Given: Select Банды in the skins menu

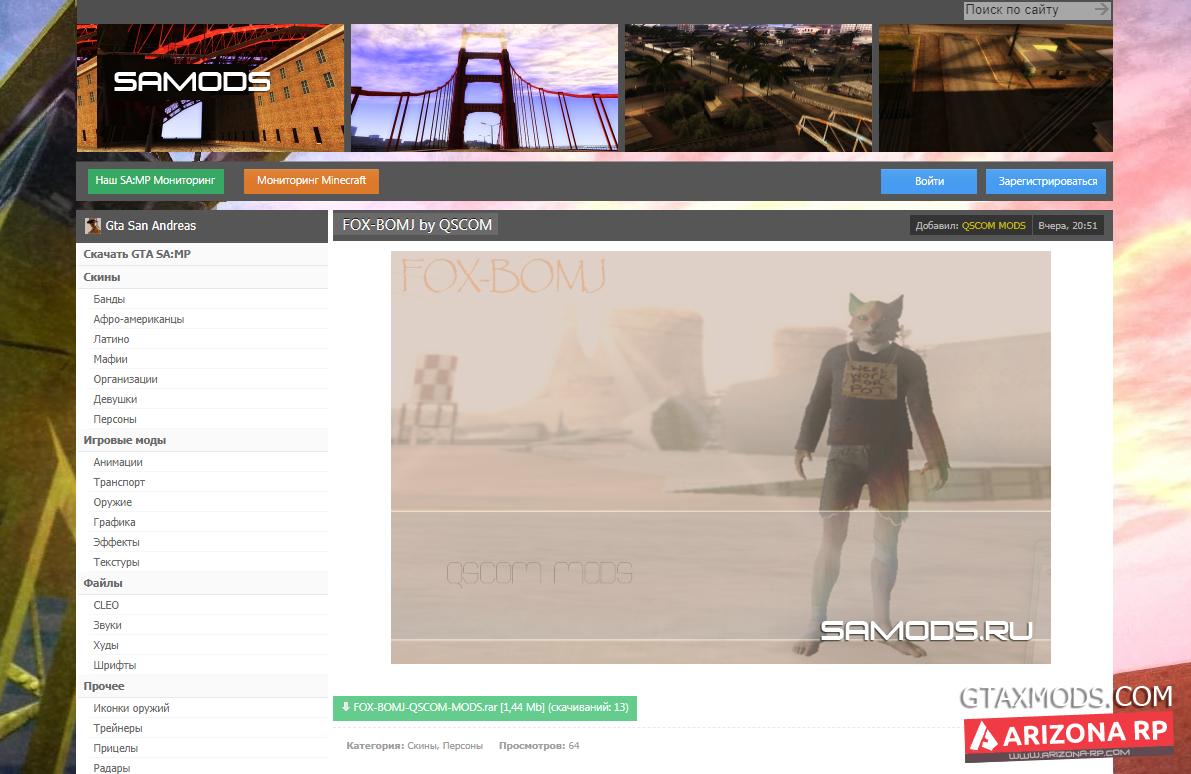Looking at the screenshot, I should [109, 299].
